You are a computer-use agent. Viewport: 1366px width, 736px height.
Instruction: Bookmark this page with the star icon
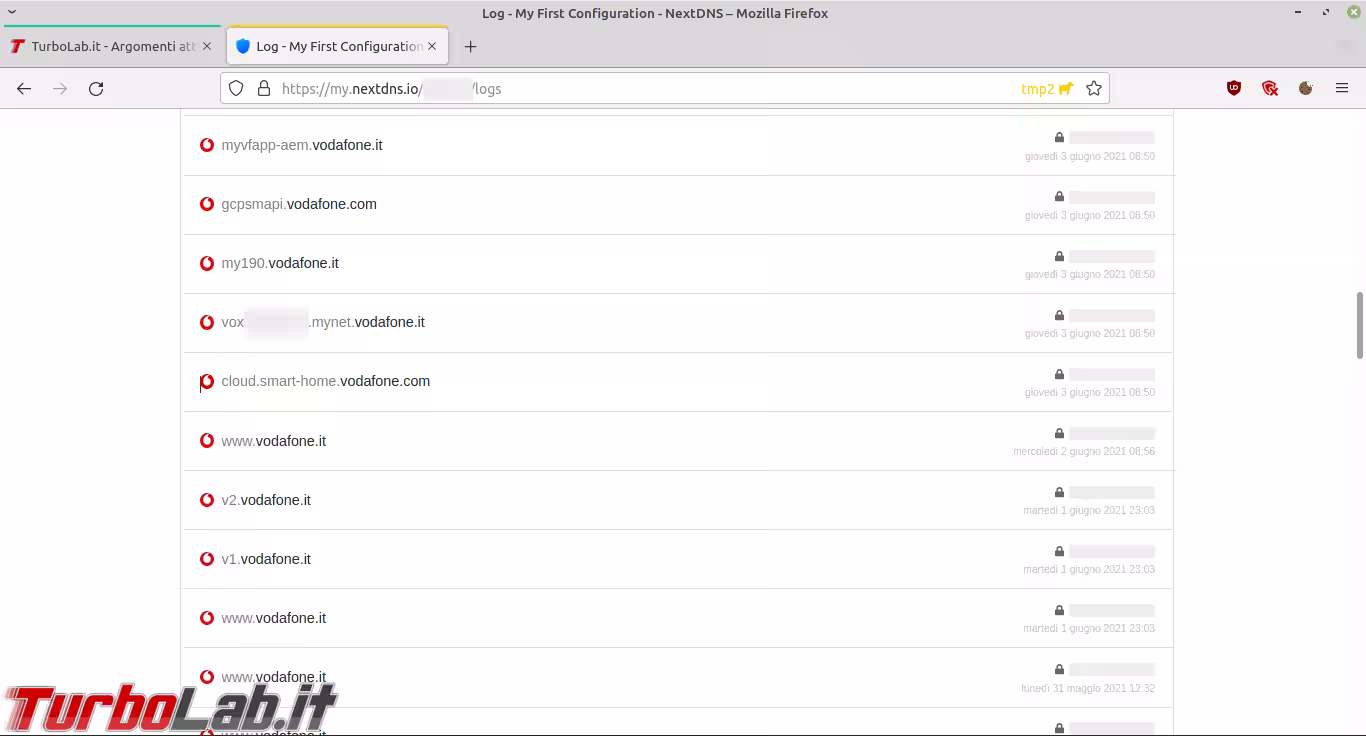click(1094, 88)
